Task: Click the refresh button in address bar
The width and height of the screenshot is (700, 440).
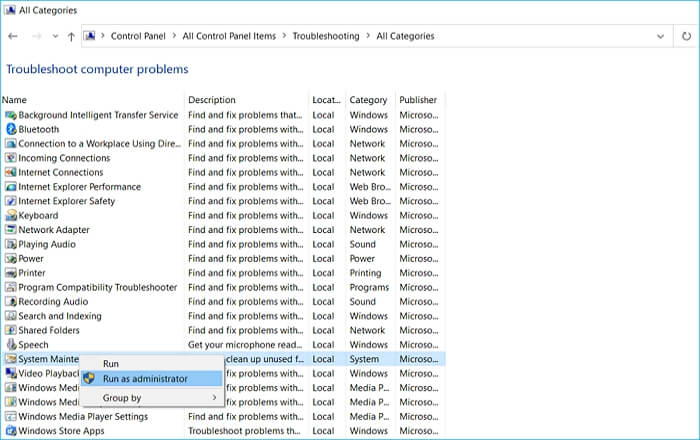Action: click(686, 36)
